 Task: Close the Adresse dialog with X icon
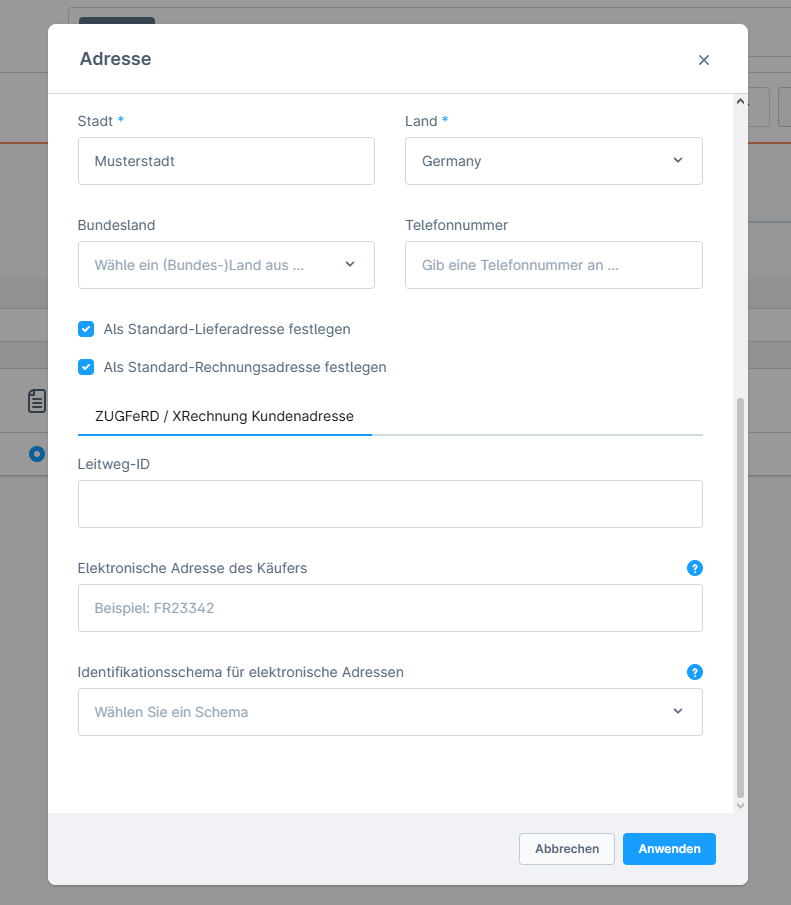click(704, 60)
